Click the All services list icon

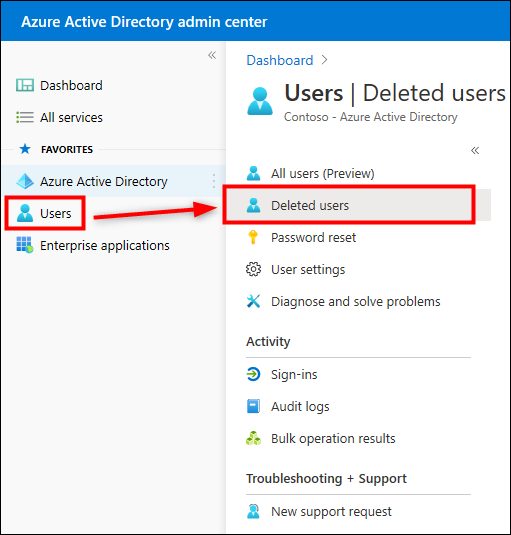pyautogui.click(x=25, y=117)
